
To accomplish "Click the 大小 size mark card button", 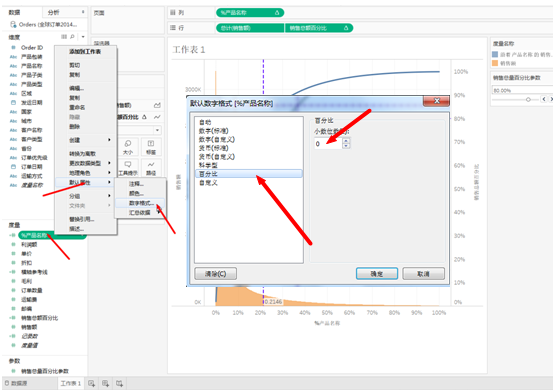I will click(128, 147).
